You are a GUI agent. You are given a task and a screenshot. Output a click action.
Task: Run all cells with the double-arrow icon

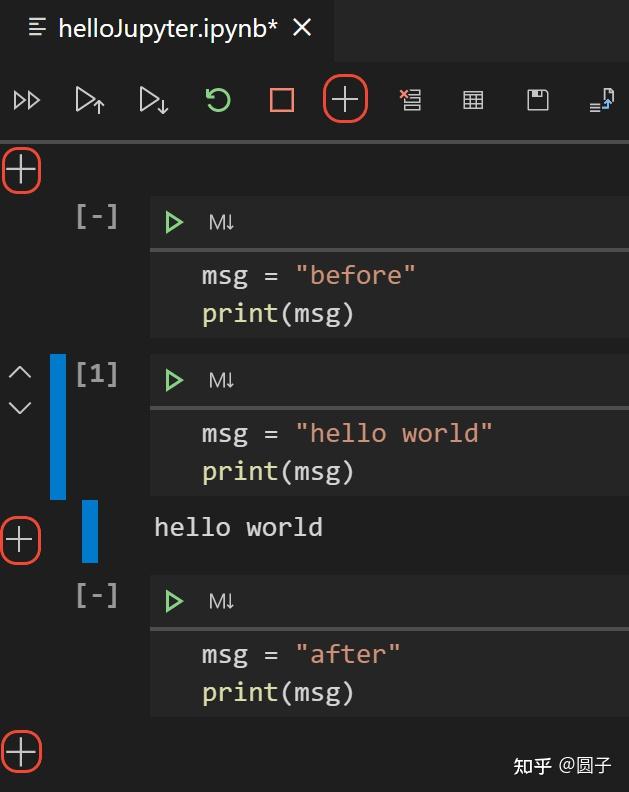27,100
